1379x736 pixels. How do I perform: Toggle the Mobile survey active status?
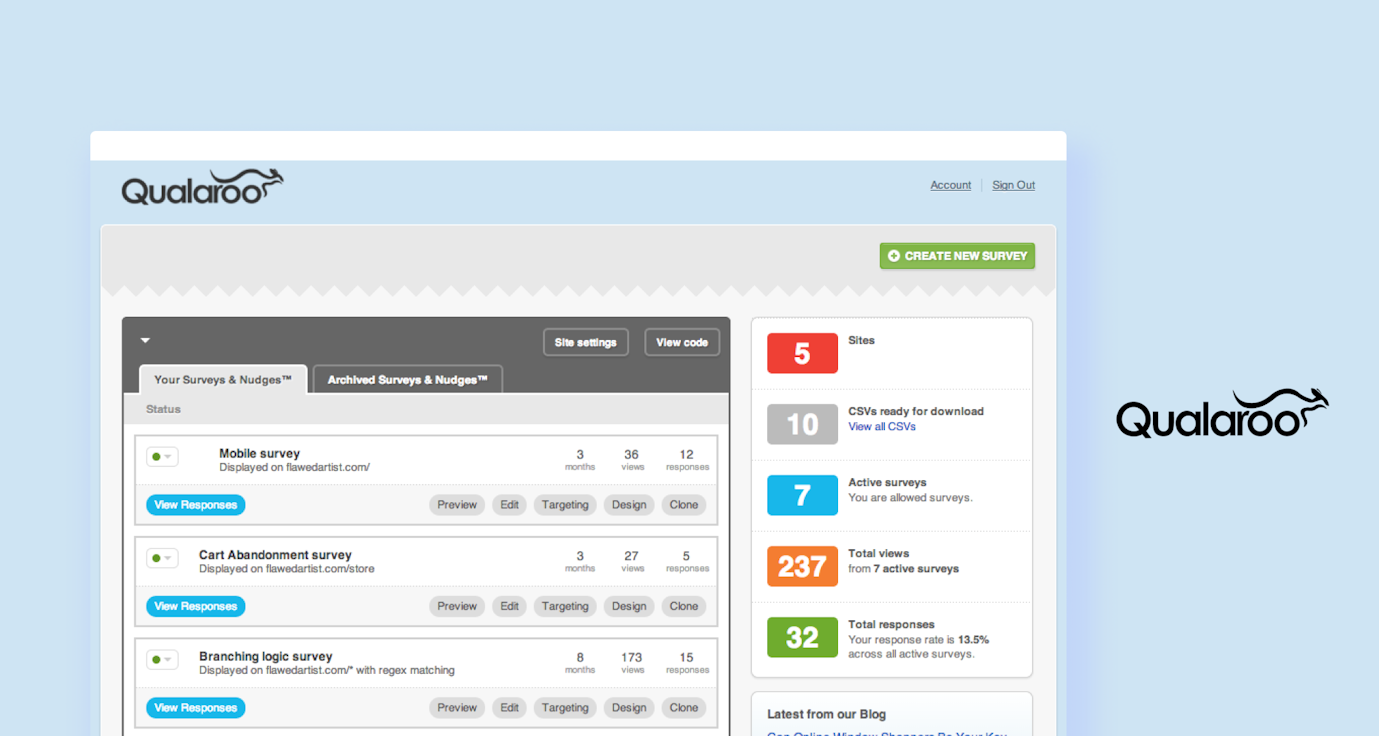pos(162,456)
